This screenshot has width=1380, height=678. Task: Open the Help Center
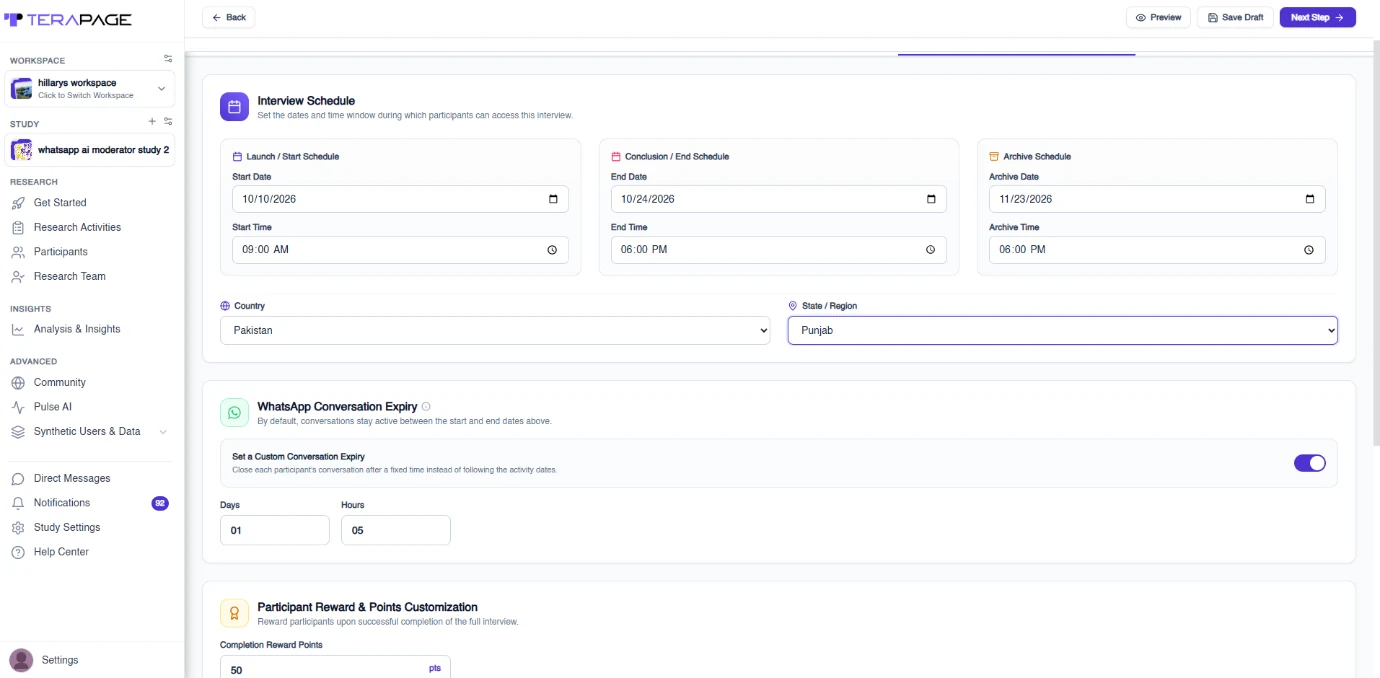[x=61, y=552]
